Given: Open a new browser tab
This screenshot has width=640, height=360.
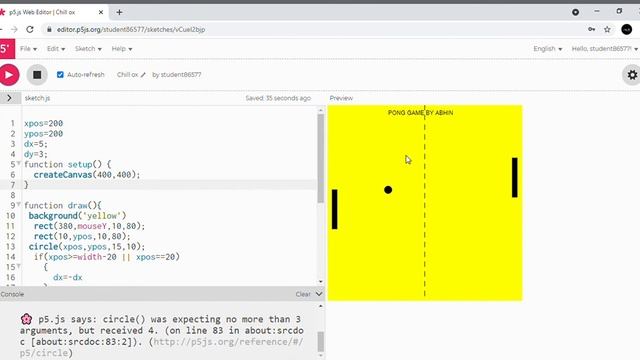Looking at the screenshot, I should tap(119, 12).
